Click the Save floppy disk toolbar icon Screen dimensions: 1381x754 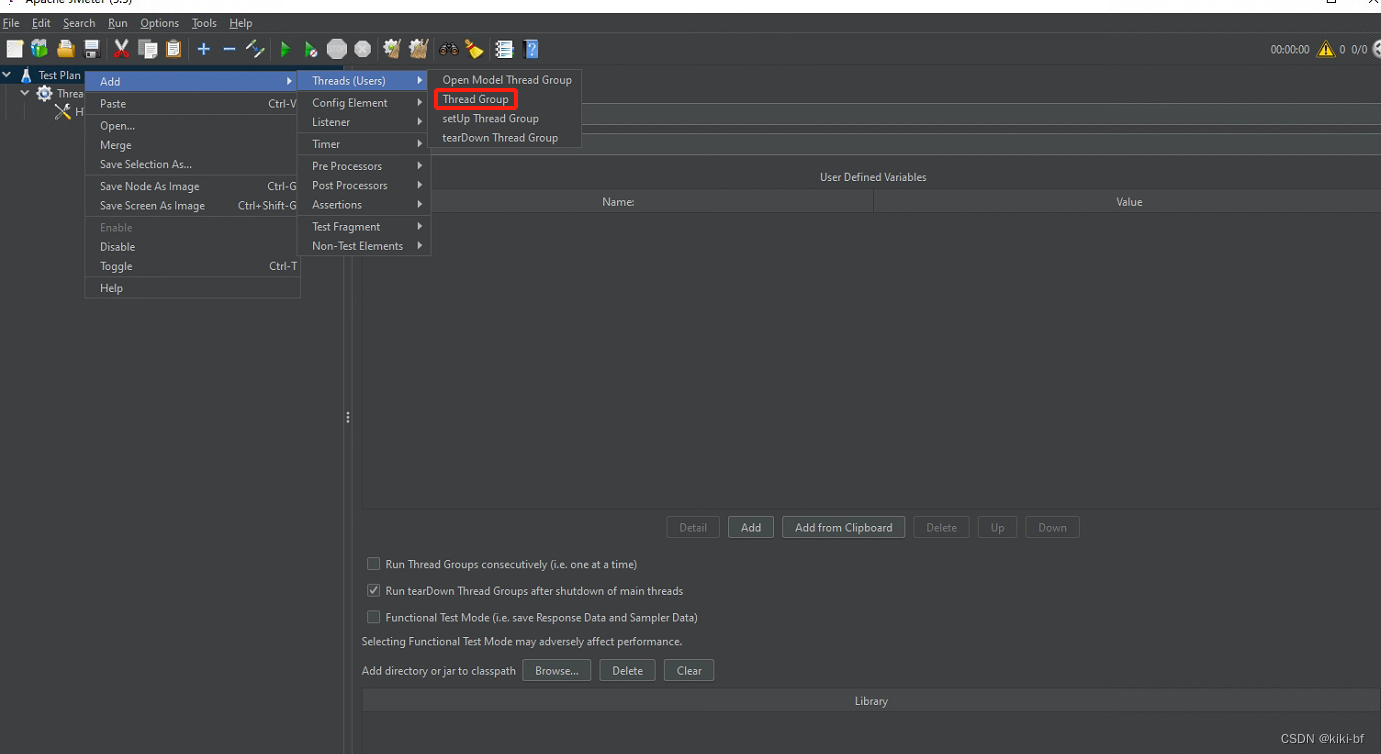[x=92, y=49]
